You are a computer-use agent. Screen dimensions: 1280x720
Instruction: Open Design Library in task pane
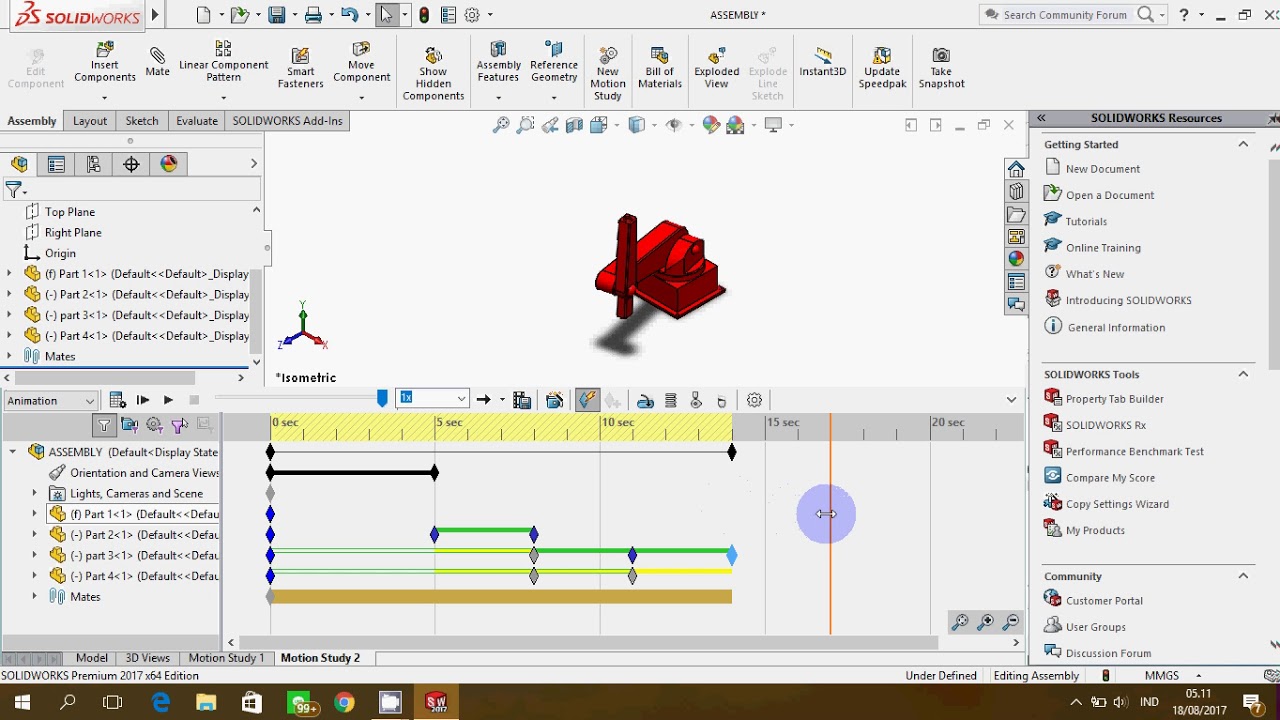coord(1016,192)
